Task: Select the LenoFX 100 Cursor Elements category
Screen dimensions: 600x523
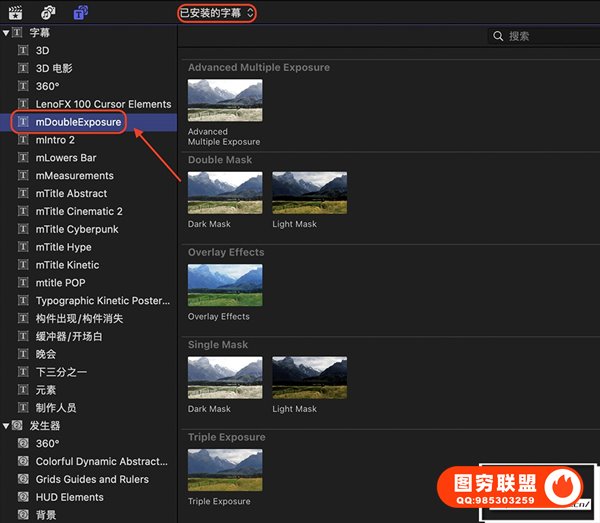Action: click(103, 104)
